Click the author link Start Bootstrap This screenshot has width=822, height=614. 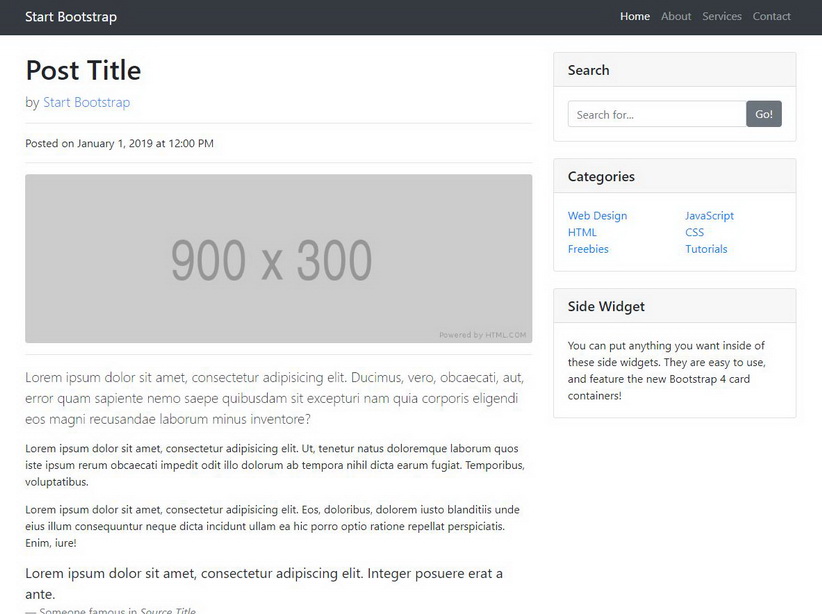(x=86, y=102)
